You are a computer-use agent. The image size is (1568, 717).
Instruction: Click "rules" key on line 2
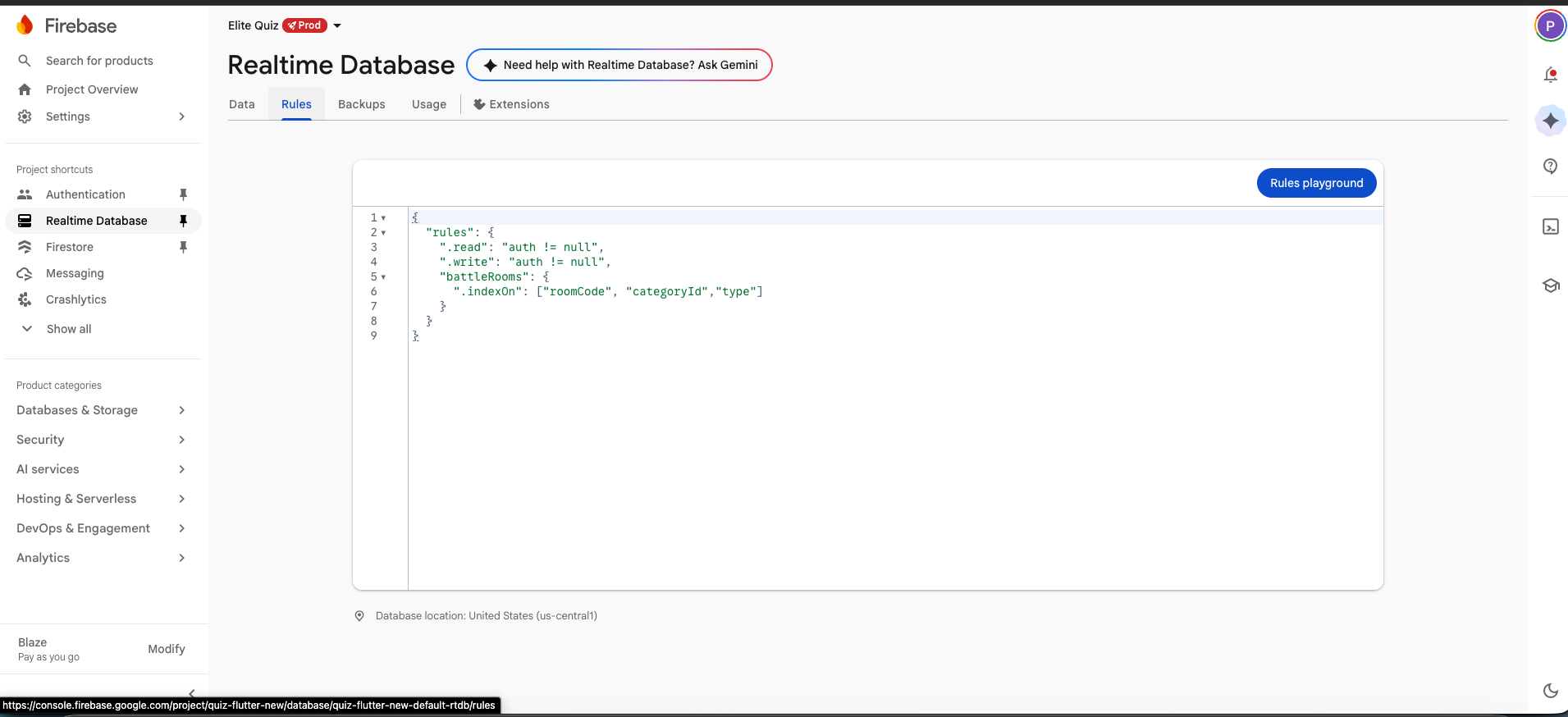tap(450, 232)
